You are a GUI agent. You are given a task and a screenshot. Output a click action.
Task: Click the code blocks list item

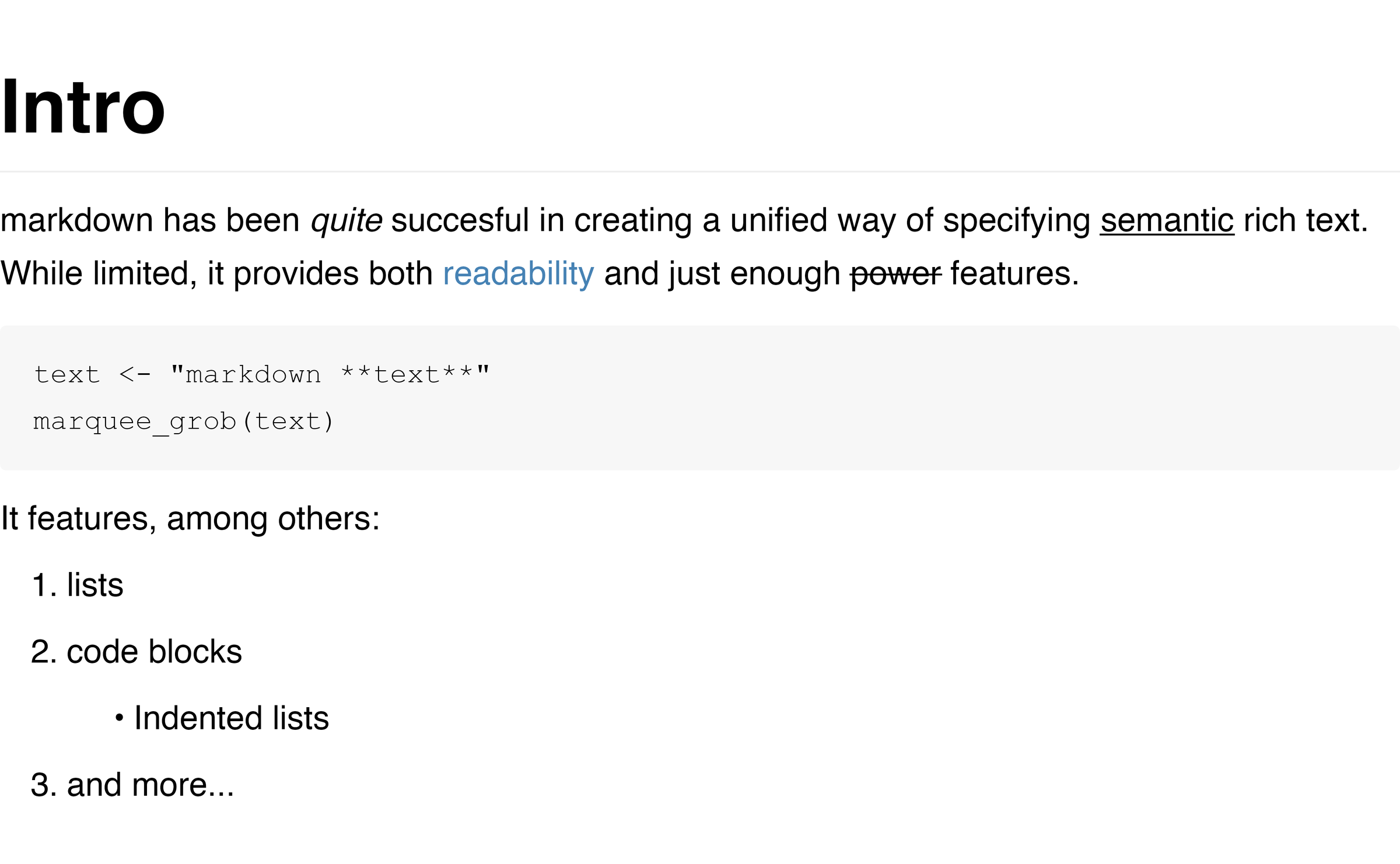click(154, 652)
